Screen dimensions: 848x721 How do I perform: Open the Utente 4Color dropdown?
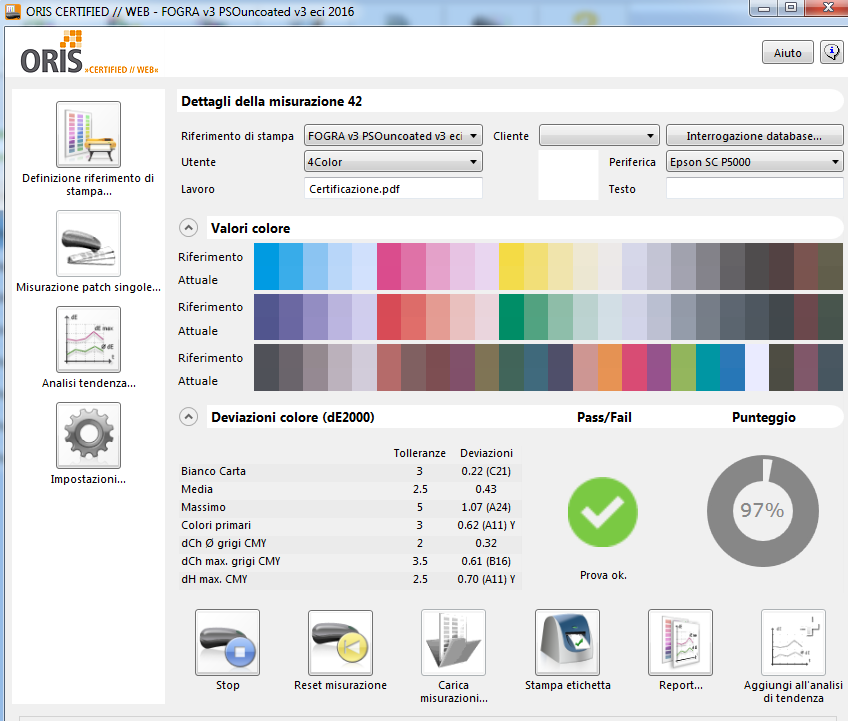(x=393, y=162)
